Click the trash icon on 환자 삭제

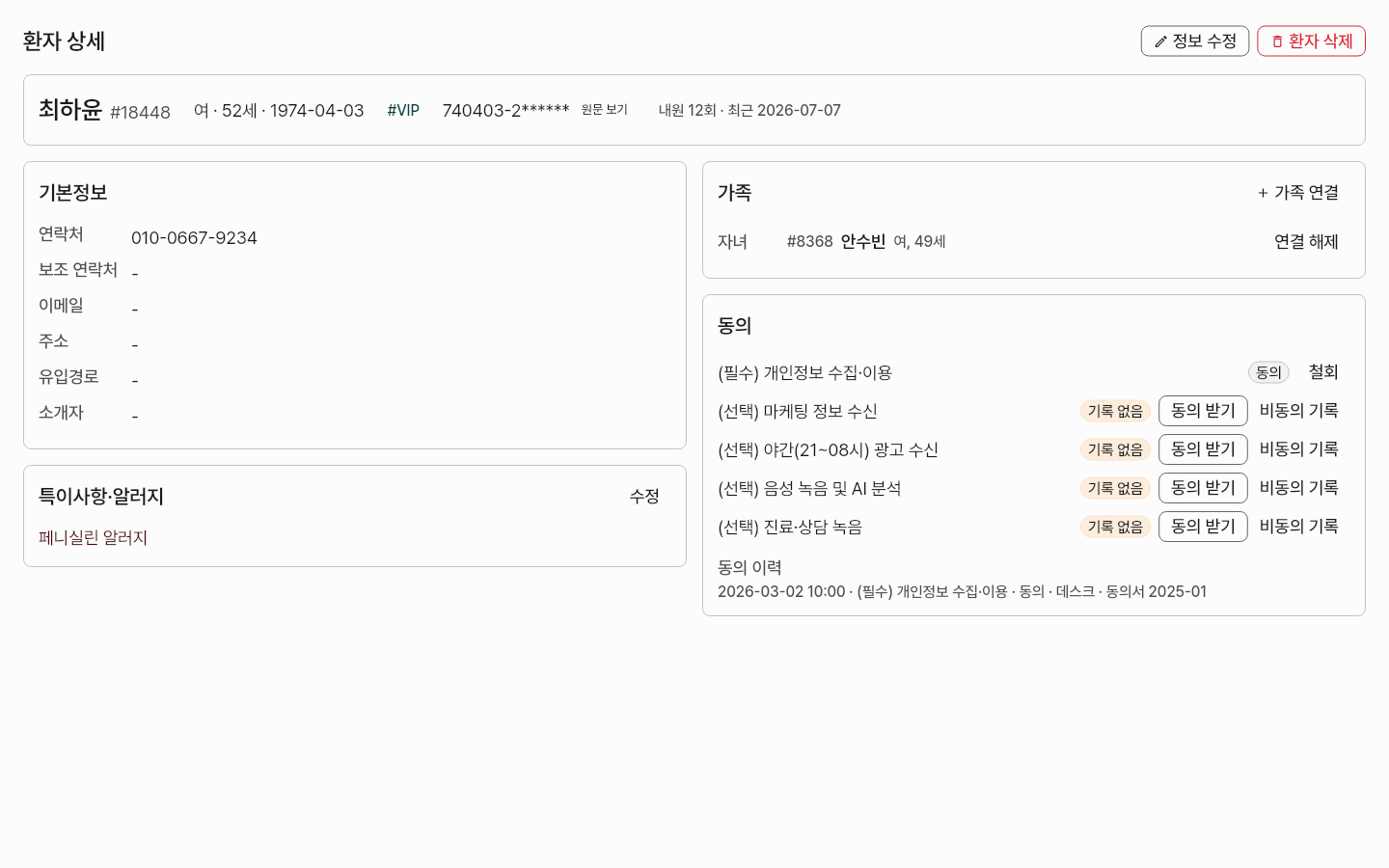(x=1277, y=41)
